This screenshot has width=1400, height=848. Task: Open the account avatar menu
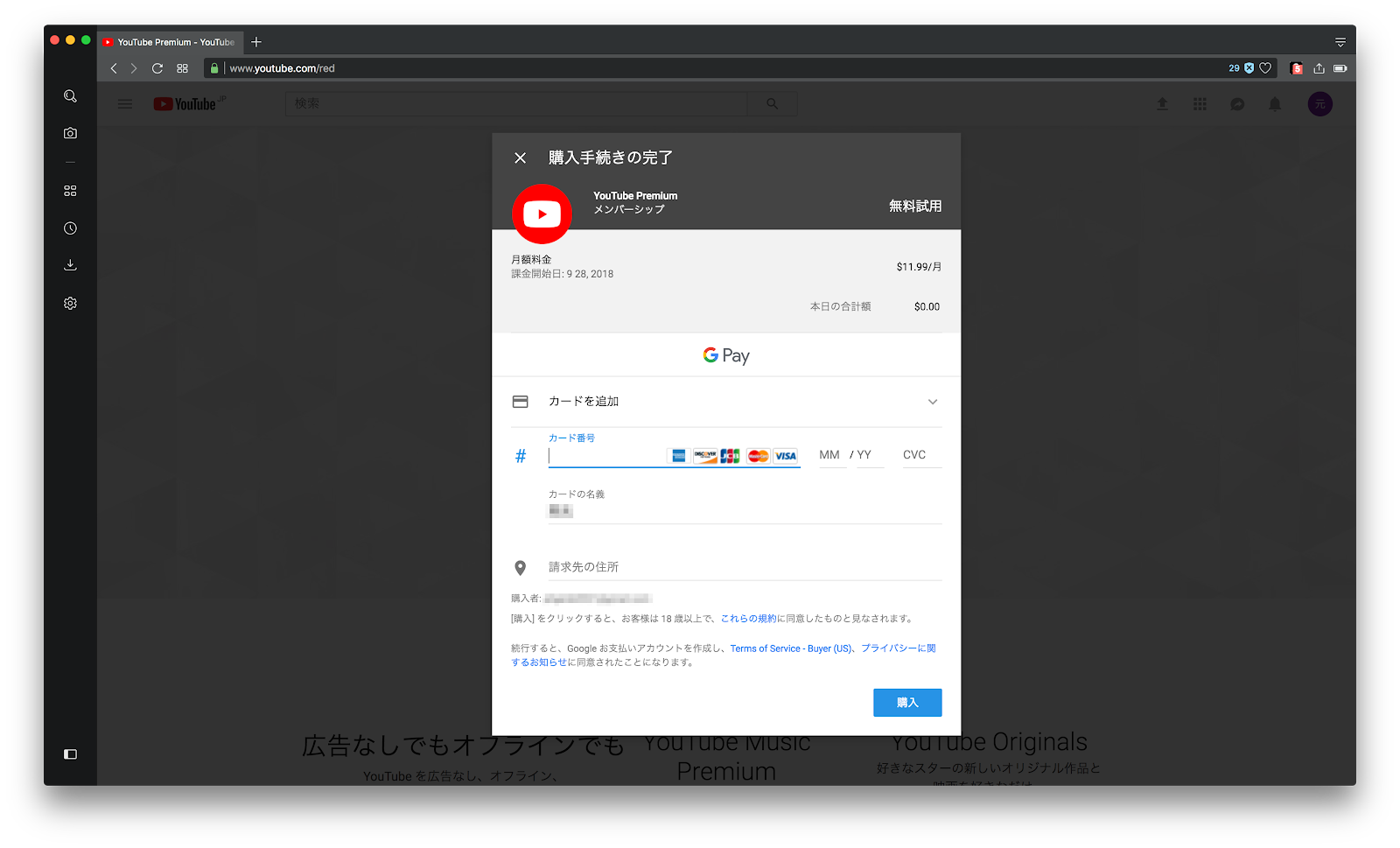point(1319,104)
